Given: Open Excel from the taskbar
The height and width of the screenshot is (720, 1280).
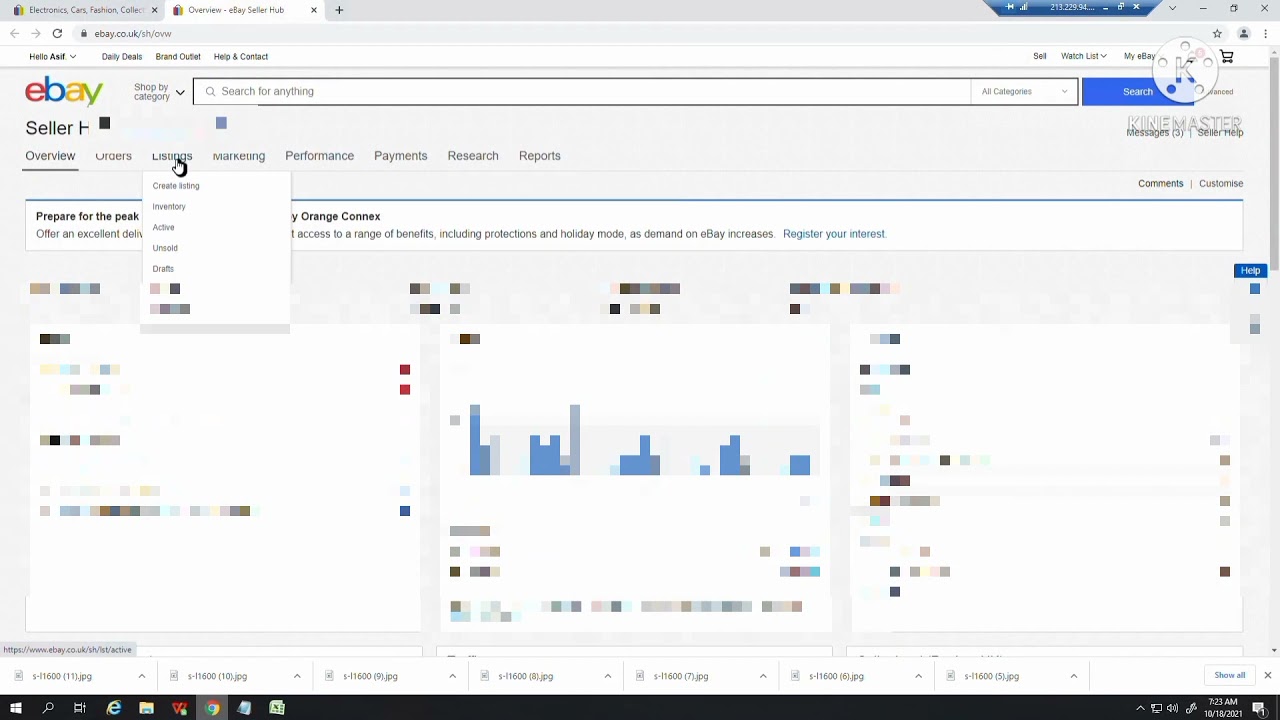Looking at the screenshot, I should [277, 708].
